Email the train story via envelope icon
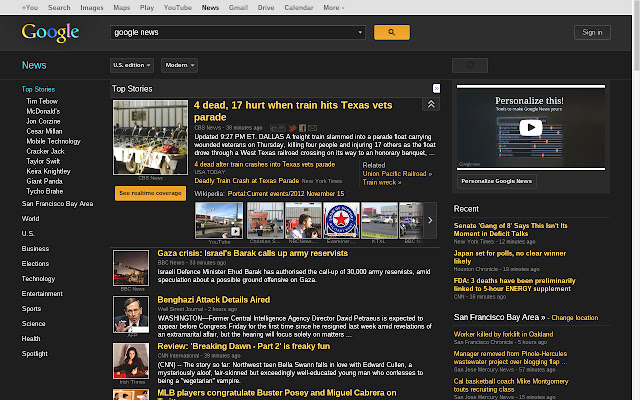Viewport: 640px width, 400px height. (x=313, y=128)
